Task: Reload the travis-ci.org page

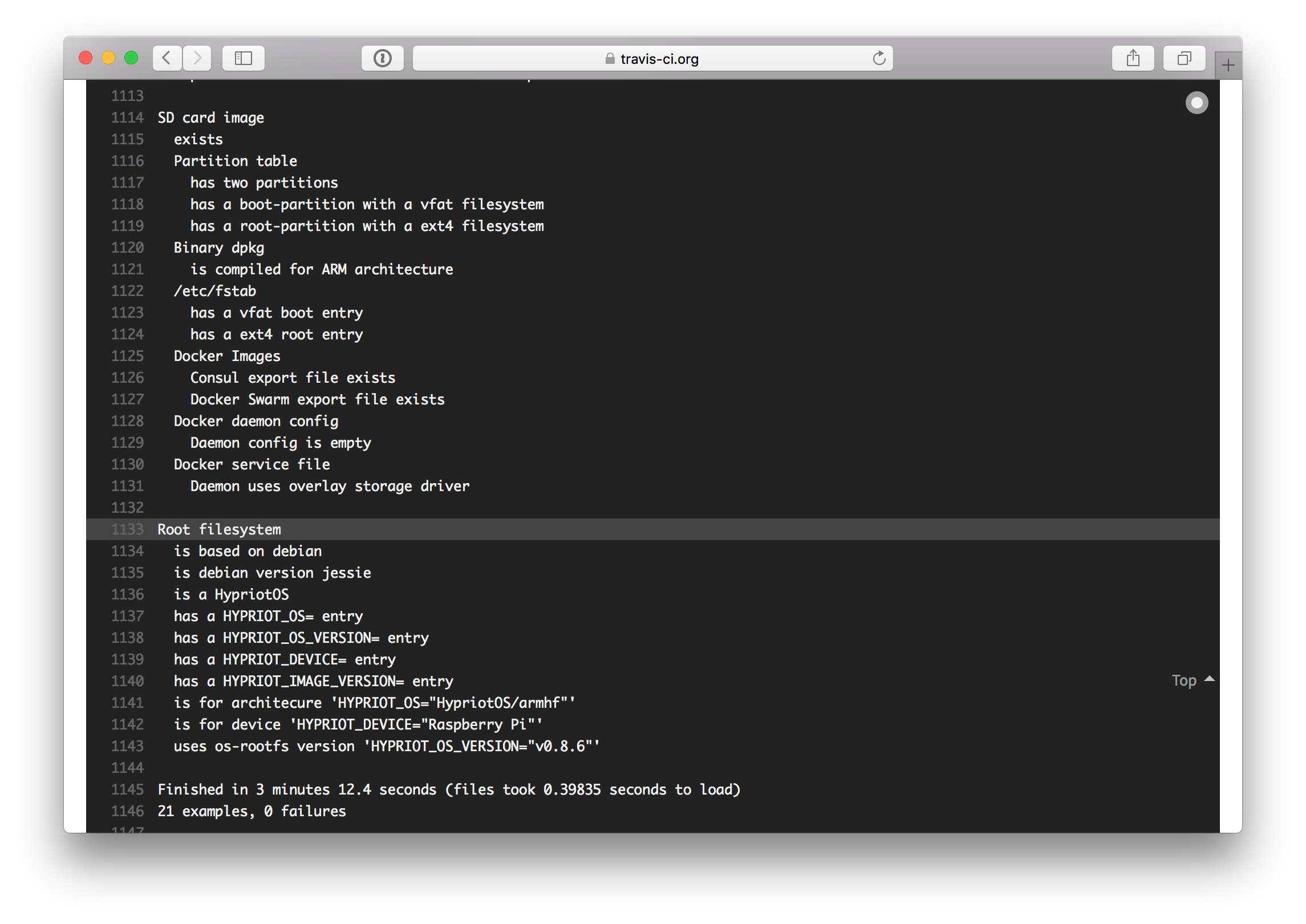Action: coord(878,58)
